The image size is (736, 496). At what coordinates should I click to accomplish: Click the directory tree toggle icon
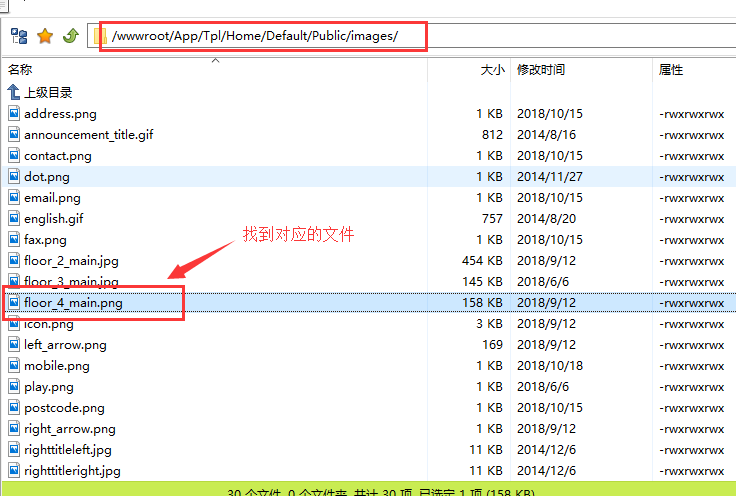18,36
